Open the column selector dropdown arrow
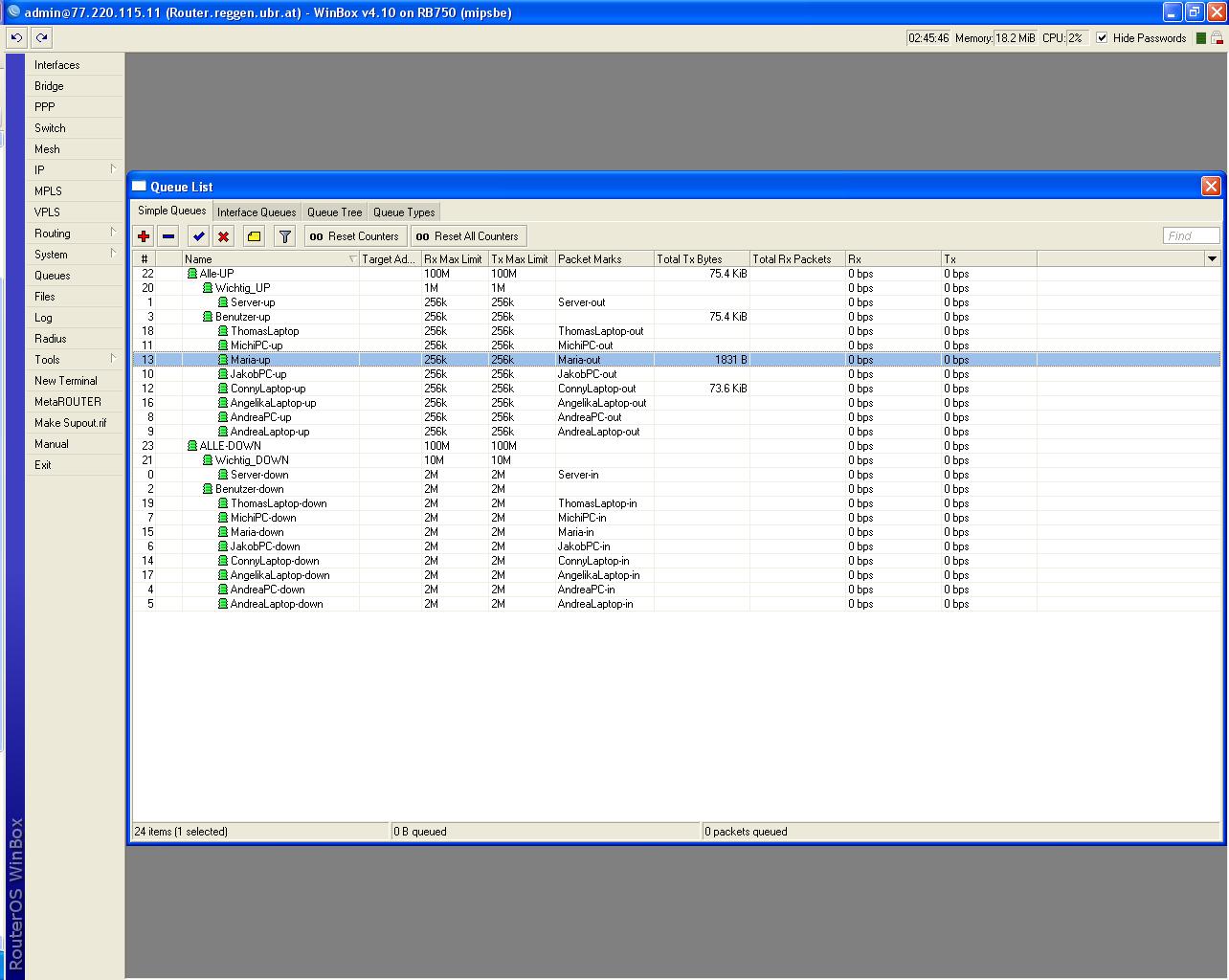The height and width of the screenshot is (980, 1229). coord(1212,258)
